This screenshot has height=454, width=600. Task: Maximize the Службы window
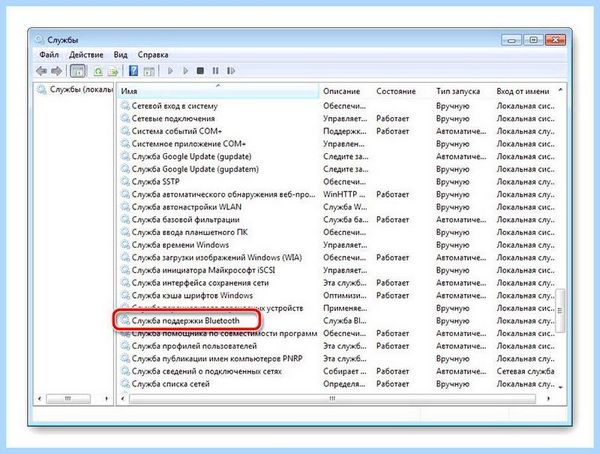(x=533, y=40)
